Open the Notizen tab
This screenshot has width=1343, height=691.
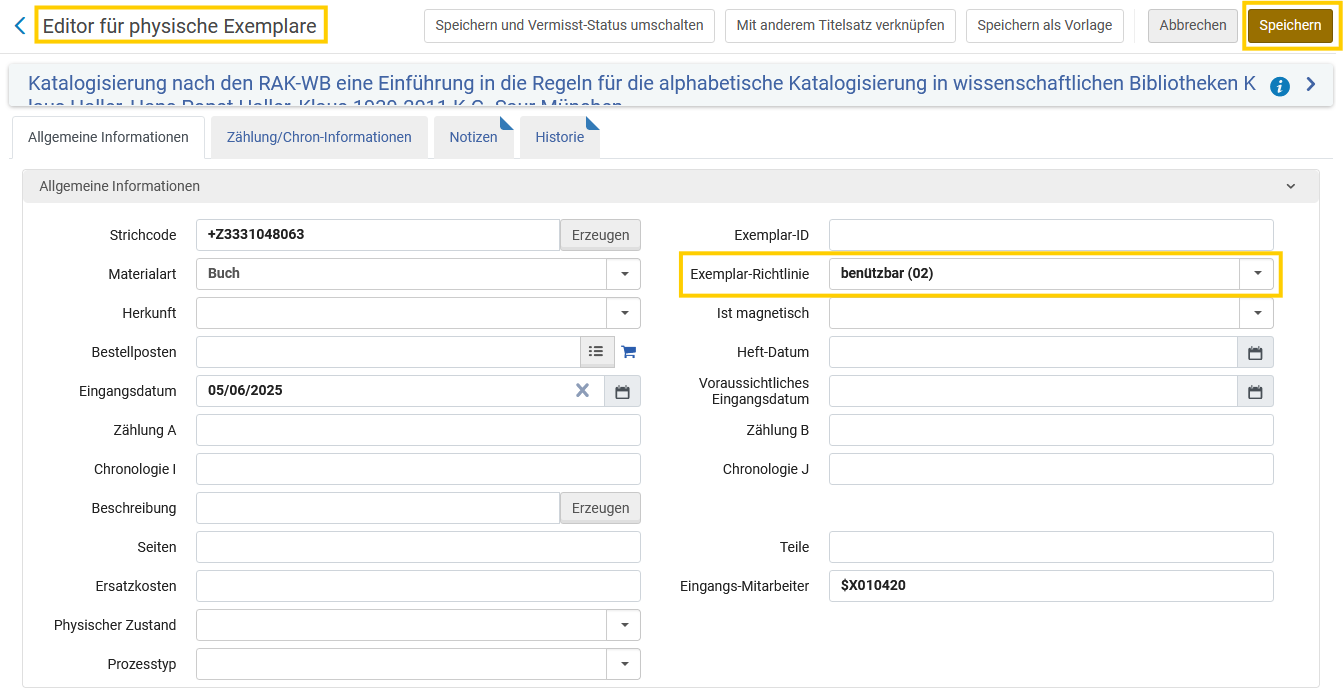point(473,137)
